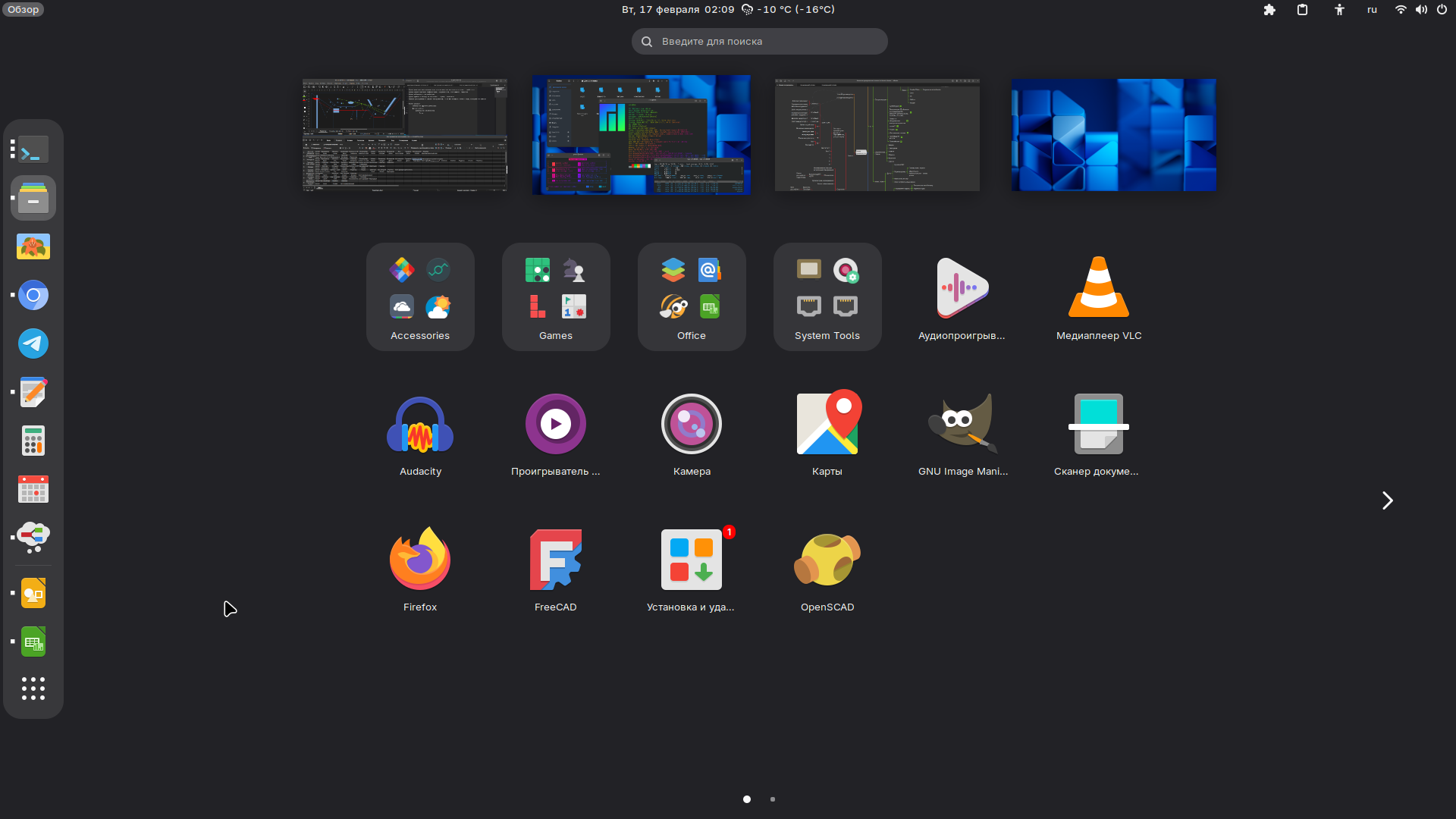Switch to second page indicator dot

(772, 799)
